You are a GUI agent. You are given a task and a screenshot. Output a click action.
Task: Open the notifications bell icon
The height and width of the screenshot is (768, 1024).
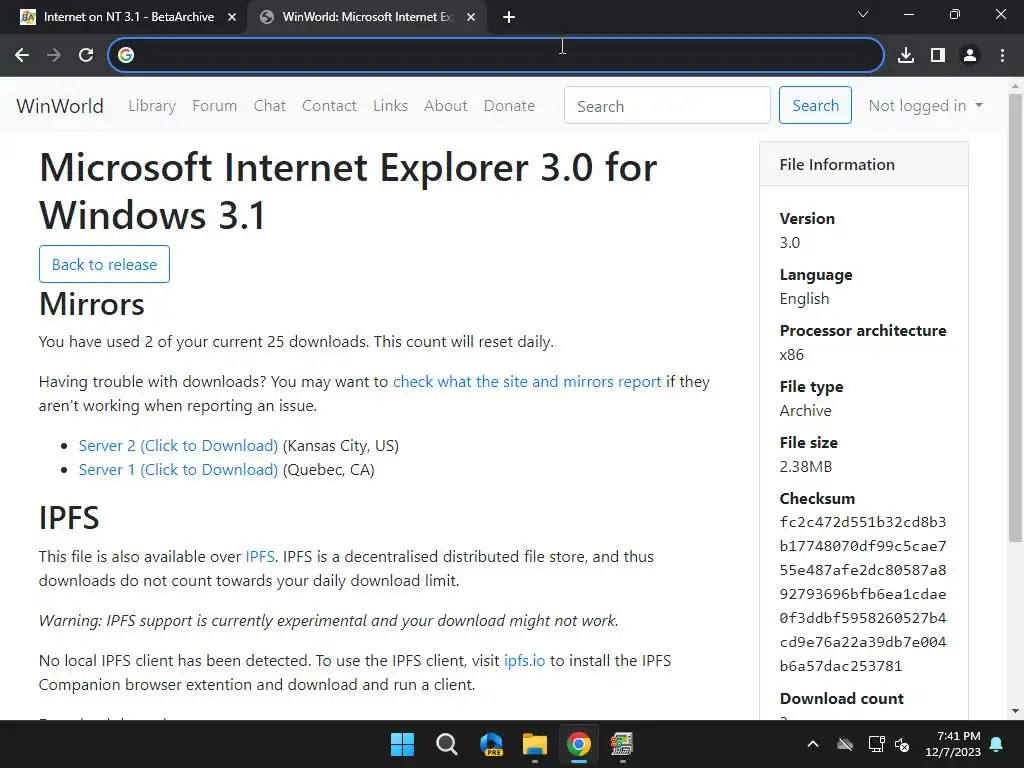tap(997, 744)
